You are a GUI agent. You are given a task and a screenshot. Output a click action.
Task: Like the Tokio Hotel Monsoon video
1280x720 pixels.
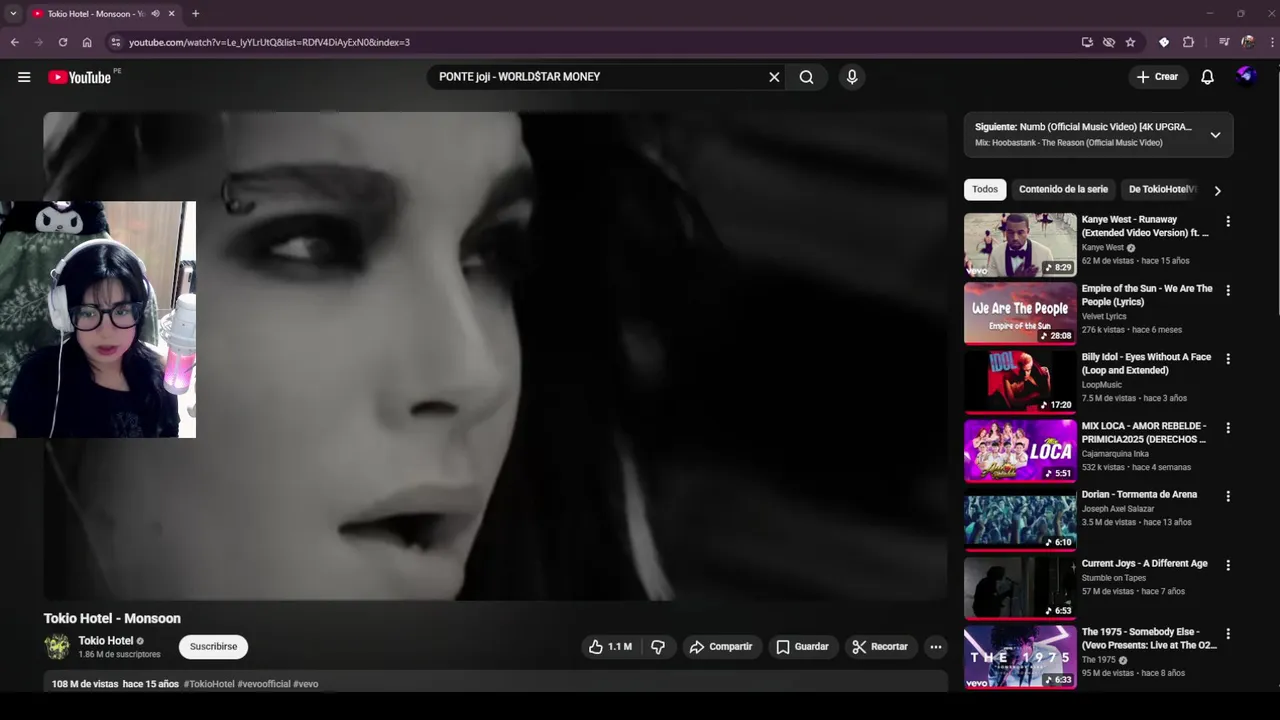(610, 647)
